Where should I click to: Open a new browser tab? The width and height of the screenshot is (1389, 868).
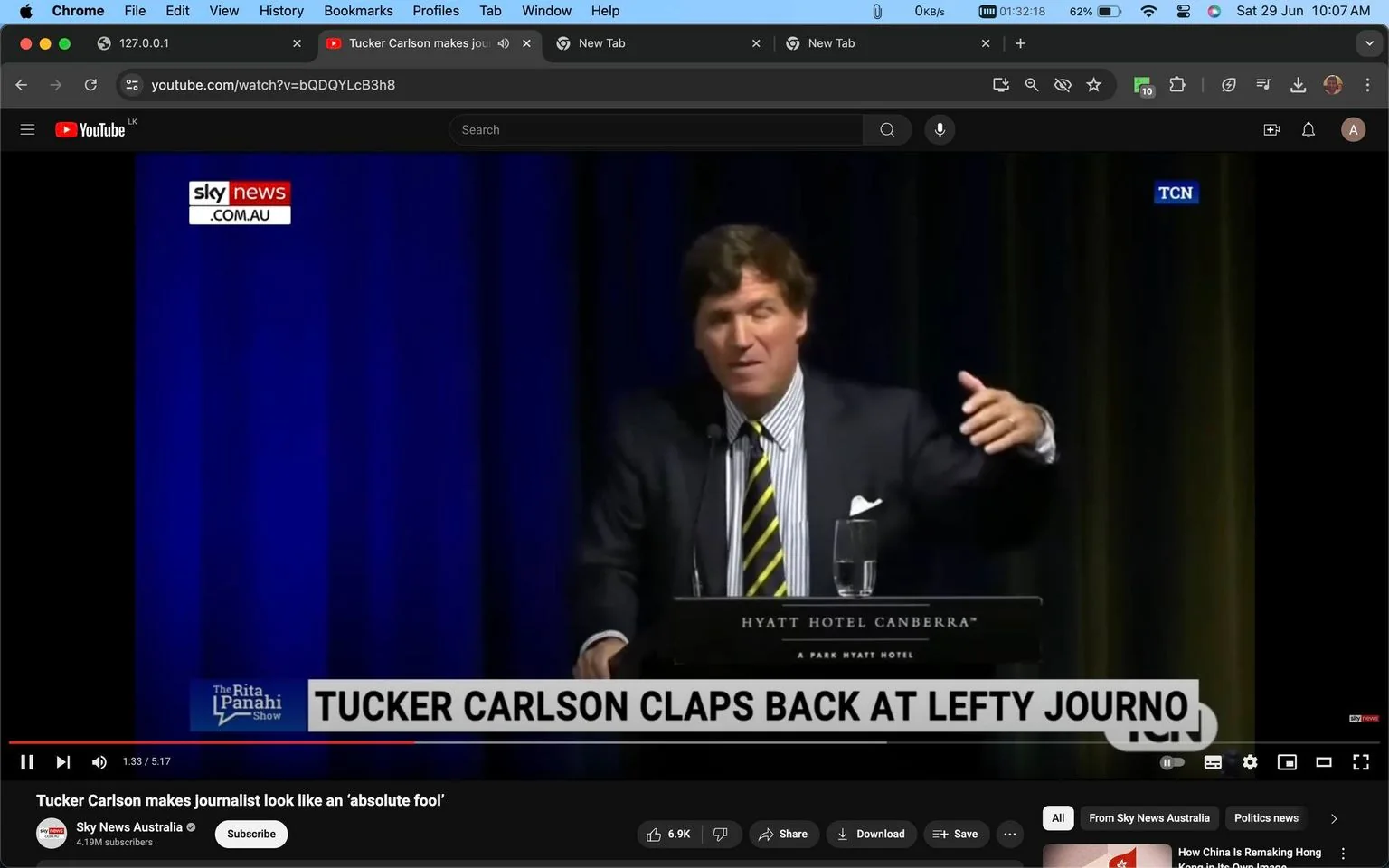[x=1020, y=42]
